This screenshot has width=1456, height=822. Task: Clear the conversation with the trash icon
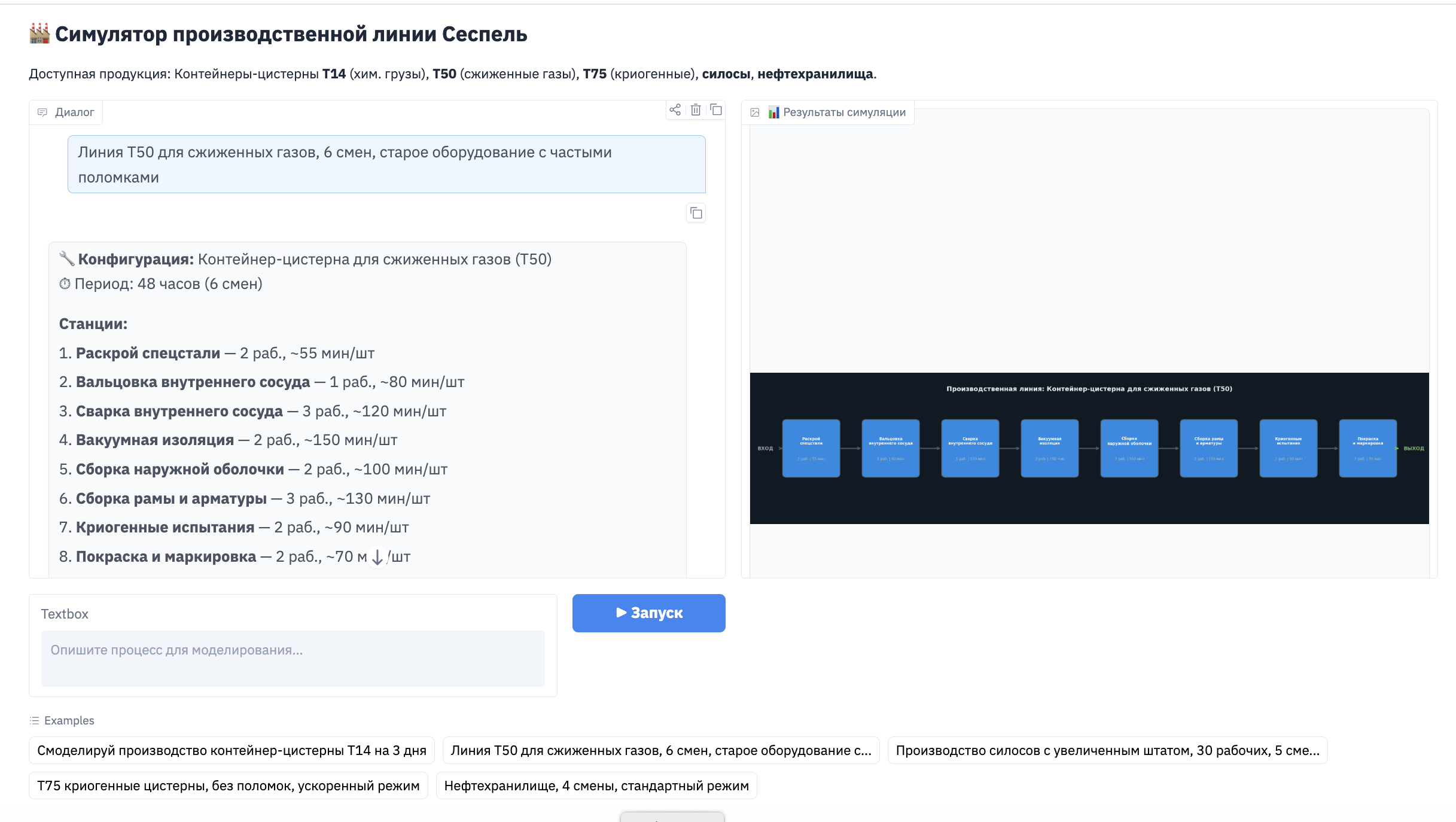(x=696, y=109)
